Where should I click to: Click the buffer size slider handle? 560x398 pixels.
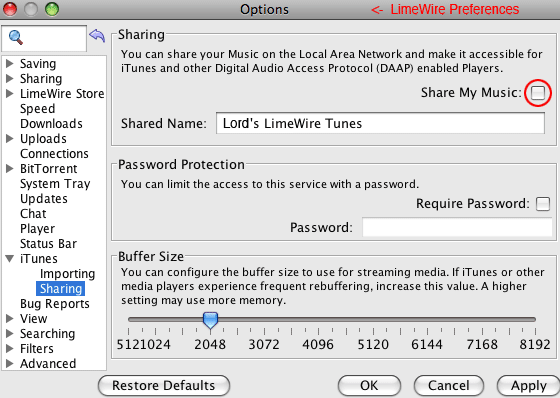click(x=210, y=320)
